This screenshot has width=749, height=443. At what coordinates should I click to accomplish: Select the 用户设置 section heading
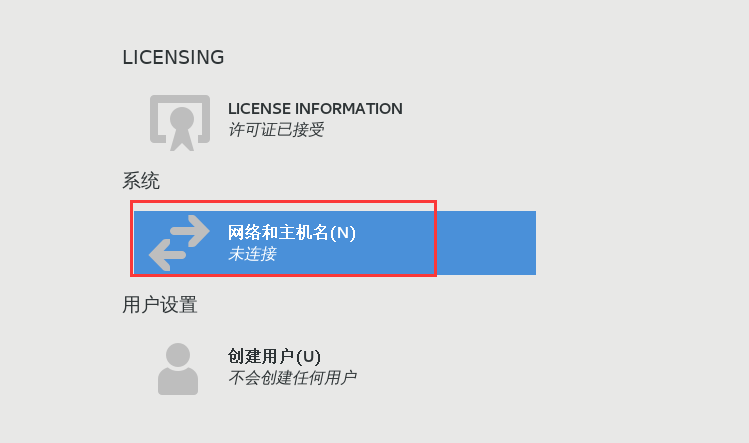160,304
